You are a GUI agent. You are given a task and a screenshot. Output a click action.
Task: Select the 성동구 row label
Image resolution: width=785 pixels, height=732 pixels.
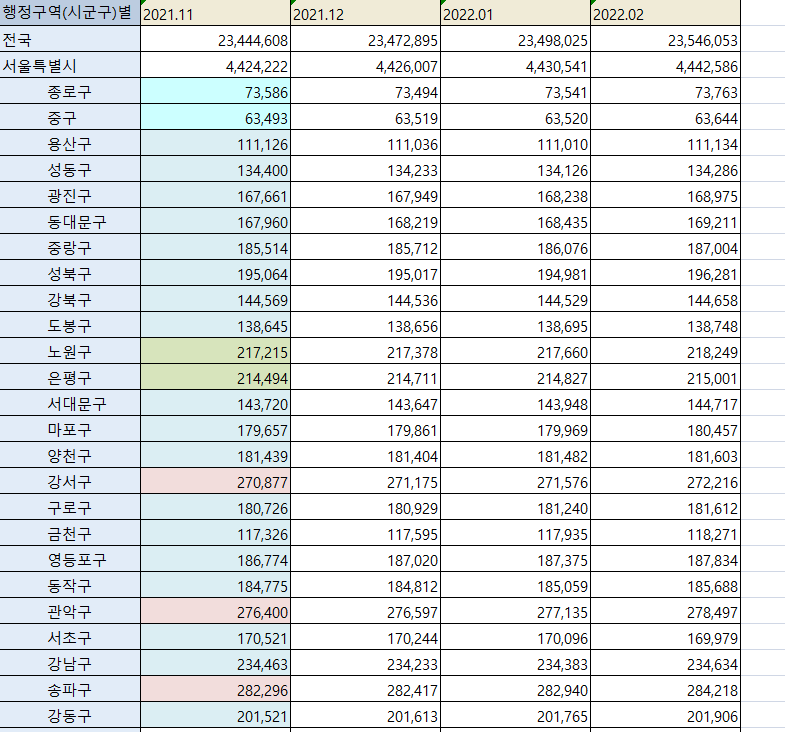point(70,169)
